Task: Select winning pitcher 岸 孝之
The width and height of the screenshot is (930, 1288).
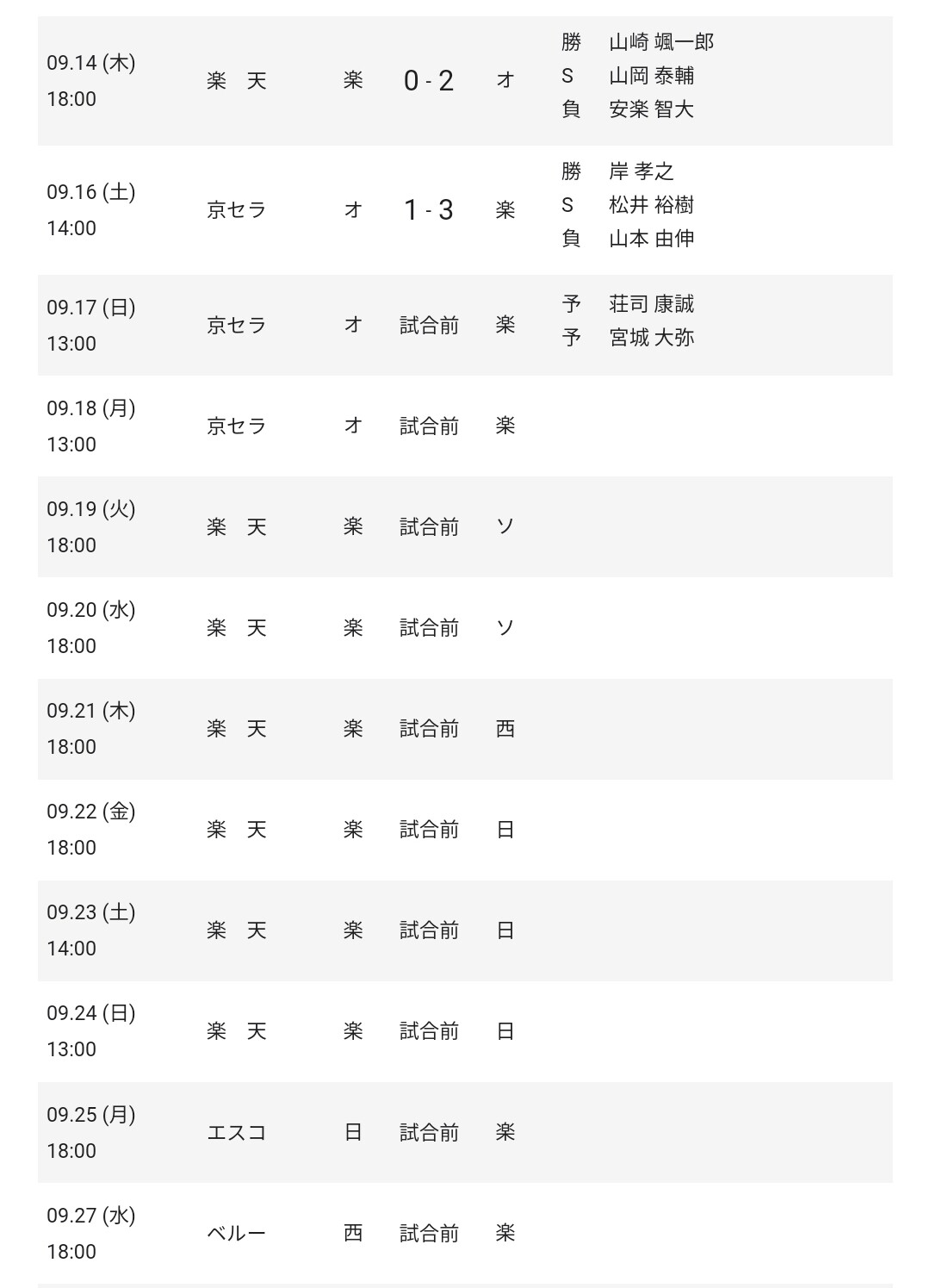Action: click(641, 171)
